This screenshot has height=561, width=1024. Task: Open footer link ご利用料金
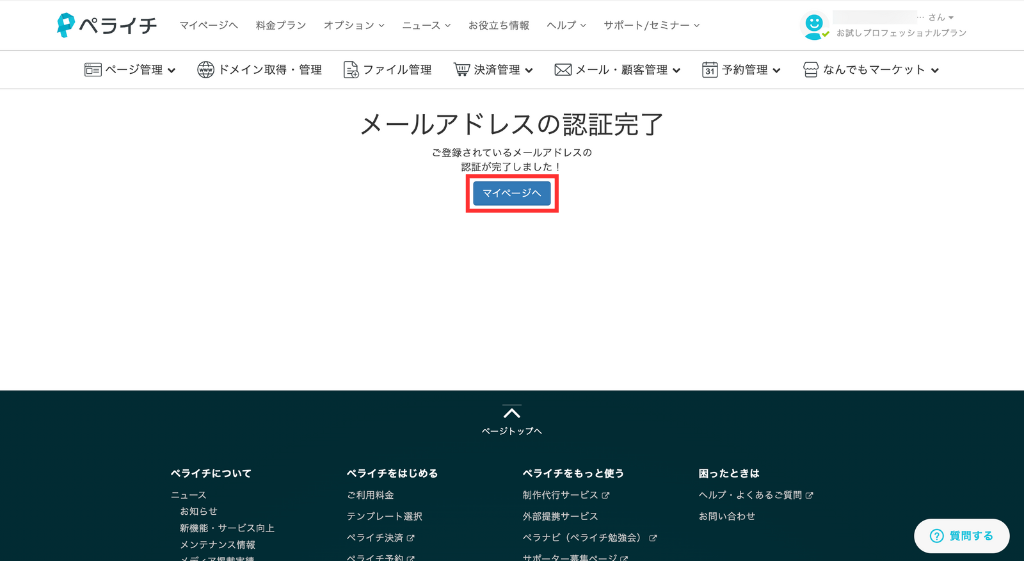pos(370,495)
